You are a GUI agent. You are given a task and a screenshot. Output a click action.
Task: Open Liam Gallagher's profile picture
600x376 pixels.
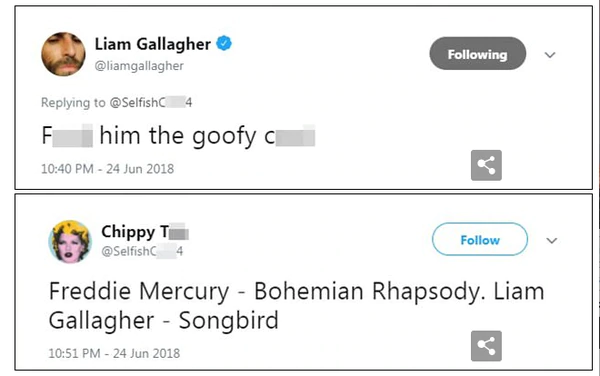pyautogui.click(x=64, y=54)
